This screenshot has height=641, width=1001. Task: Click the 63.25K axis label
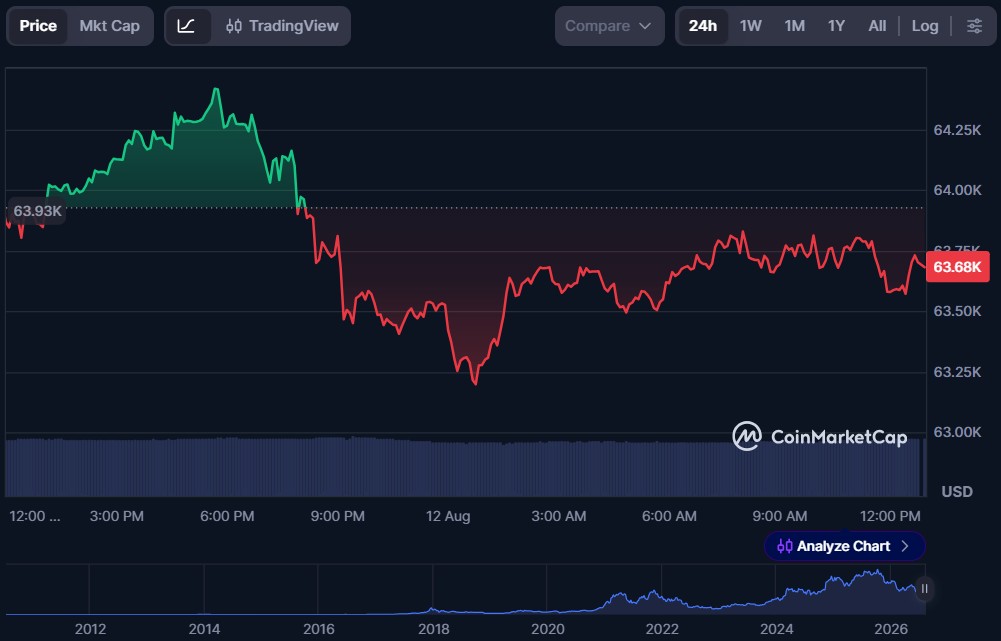point(957,372)
